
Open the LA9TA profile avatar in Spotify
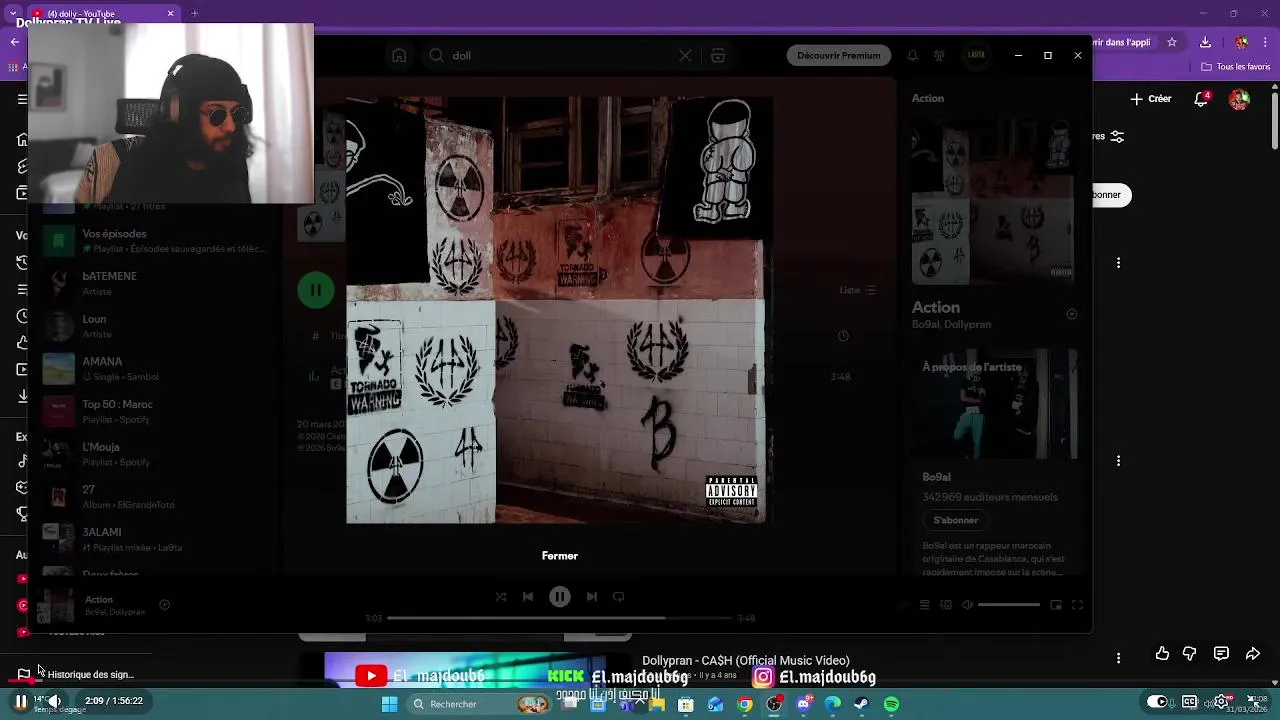pos(976,56)
